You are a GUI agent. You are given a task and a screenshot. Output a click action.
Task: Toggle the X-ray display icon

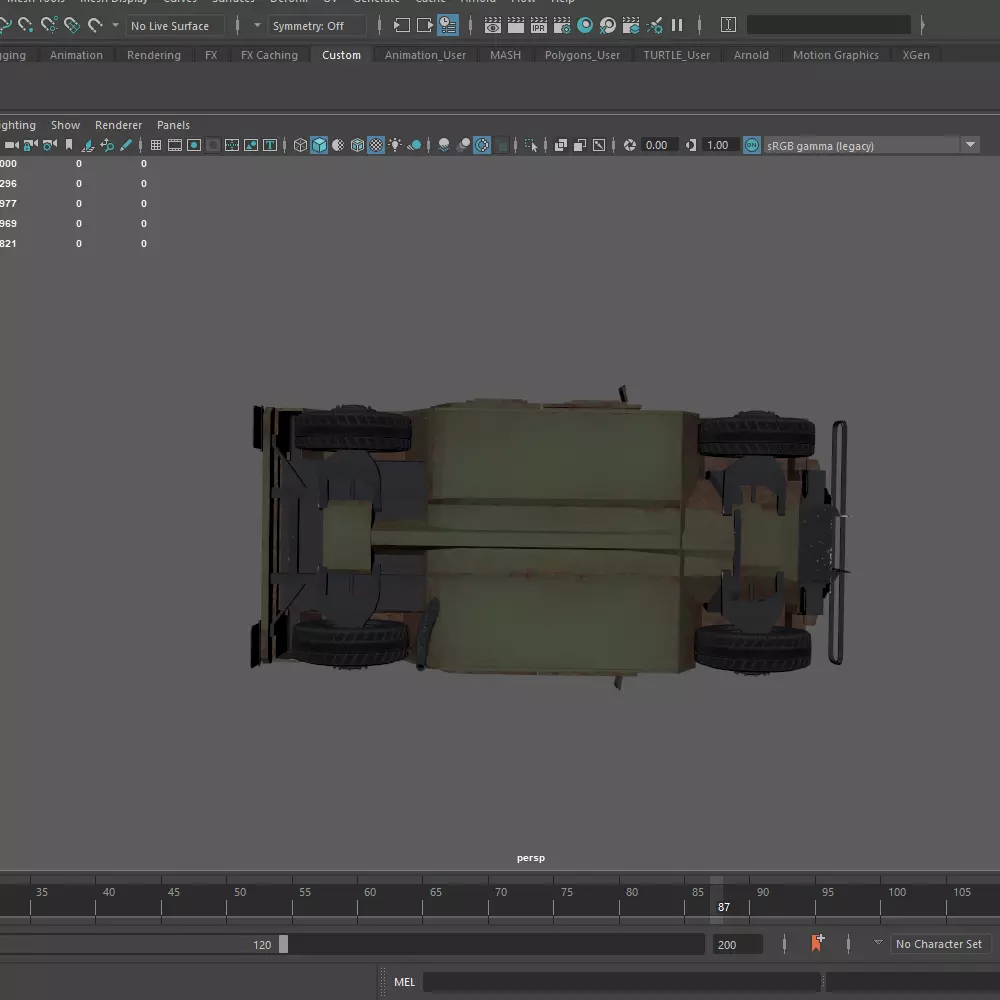(561, 145)
